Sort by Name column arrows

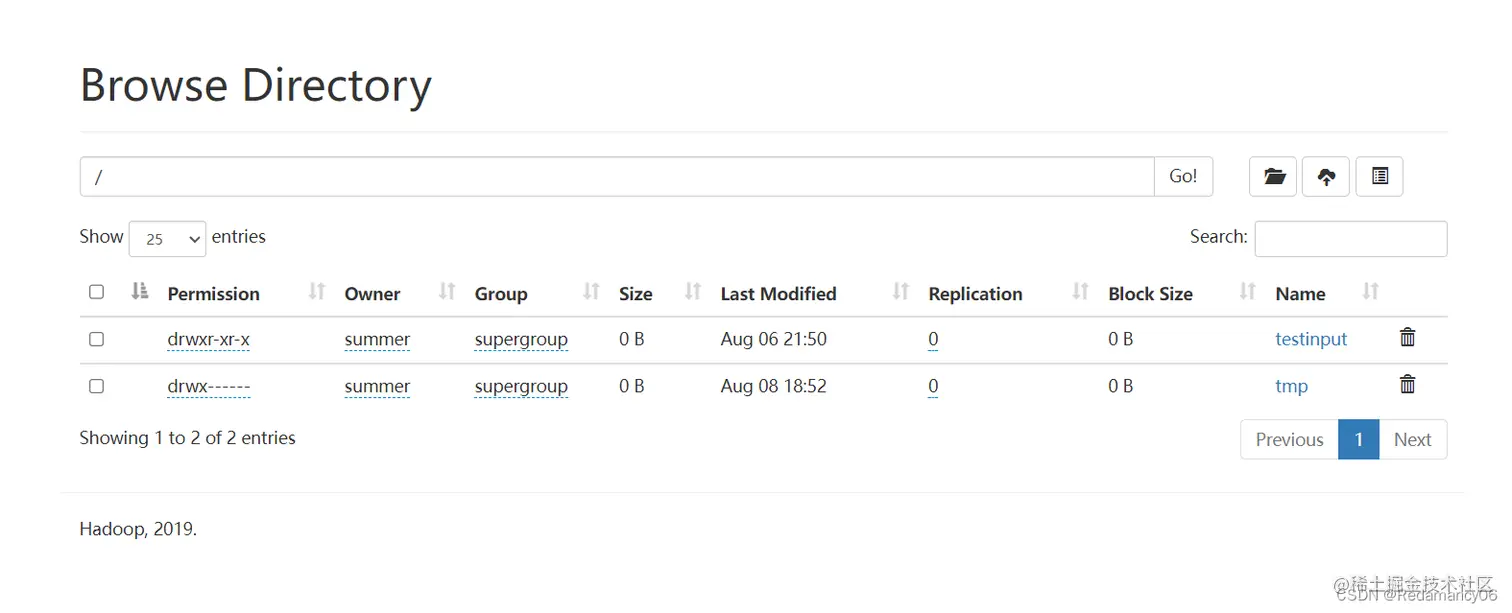[1371, 291]
